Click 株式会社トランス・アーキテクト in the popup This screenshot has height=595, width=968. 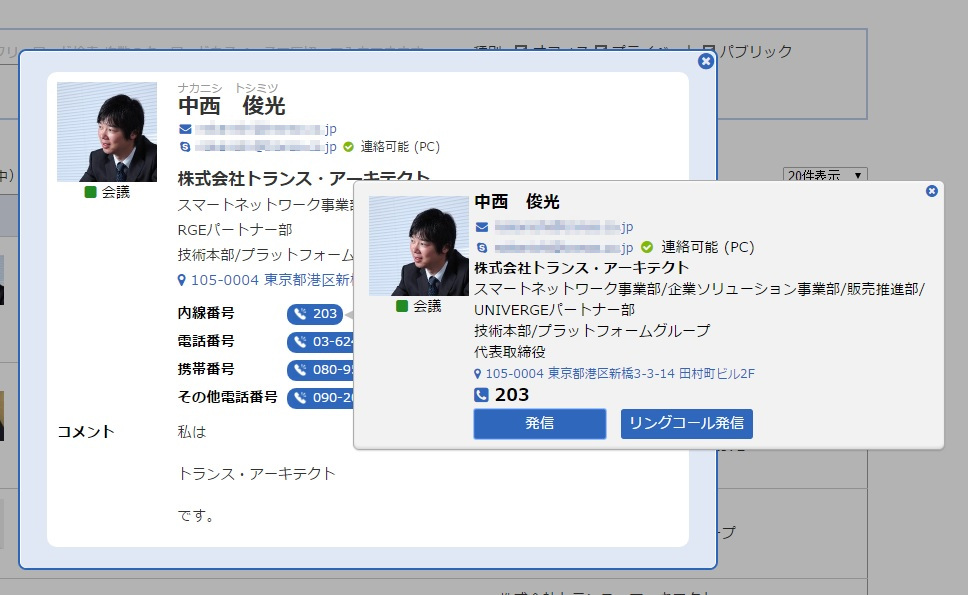pos(582,268)
